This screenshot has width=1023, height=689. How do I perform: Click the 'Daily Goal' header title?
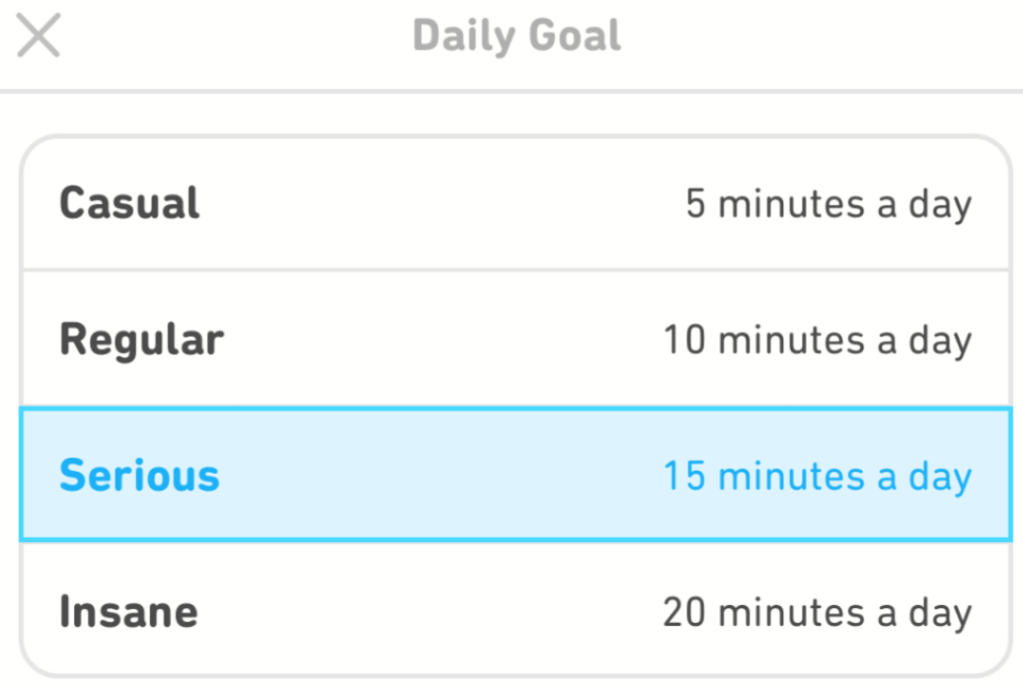point(516,37)
